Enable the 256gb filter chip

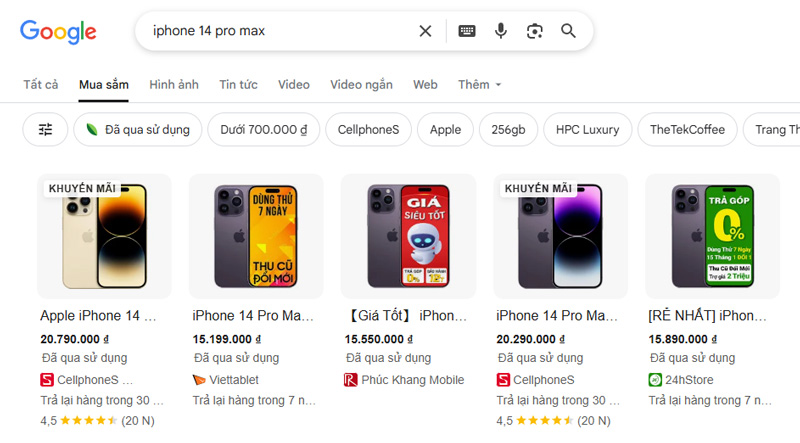click(508, 130)
